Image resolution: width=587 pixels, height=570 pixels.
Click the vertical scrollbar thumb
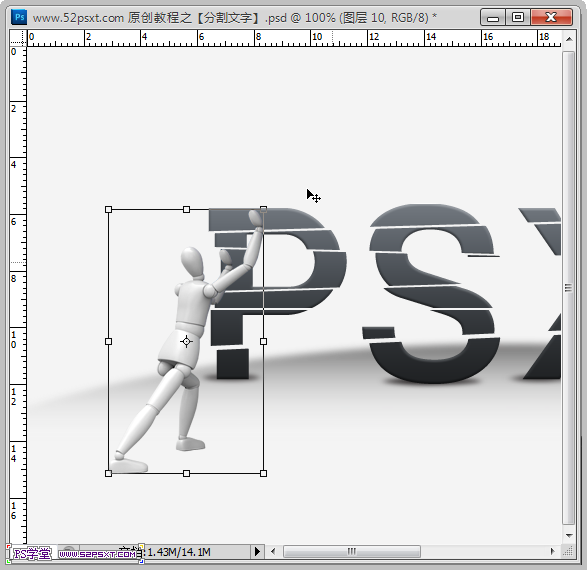click(x=568, y=287)
